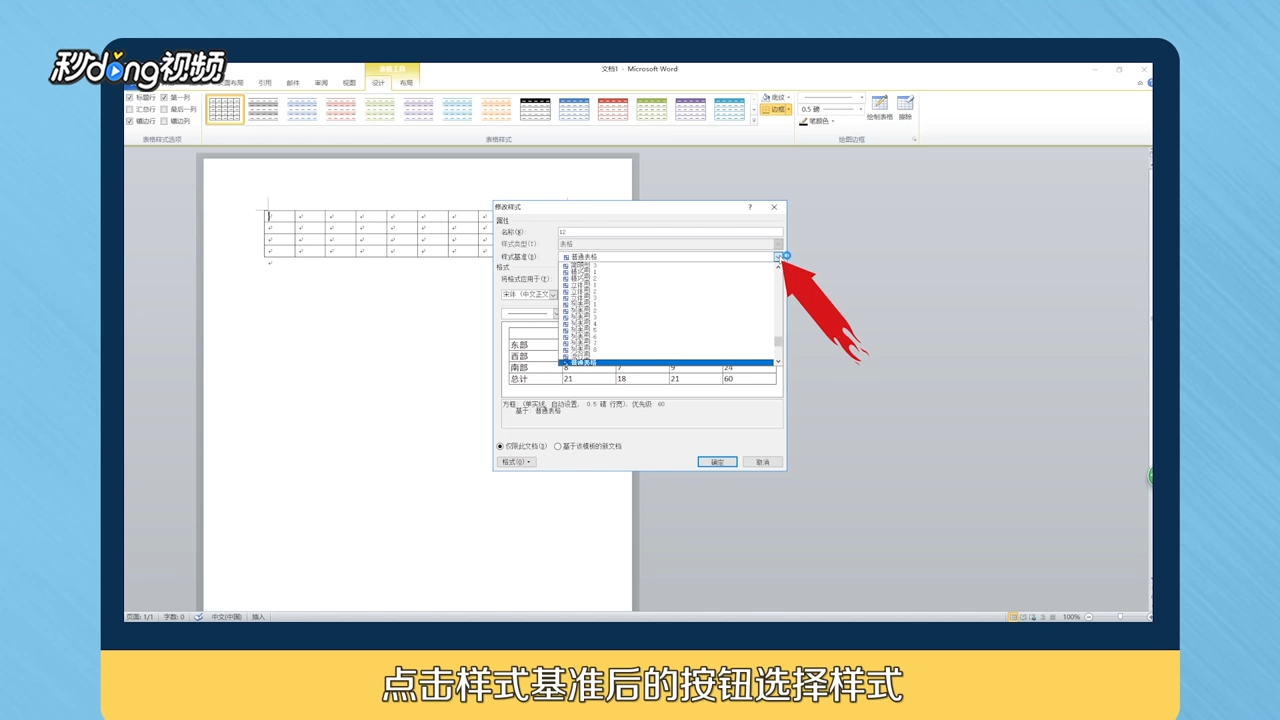Click the 名称 name input field
This screenshot has width=1280, height=720.
point(671,232)
